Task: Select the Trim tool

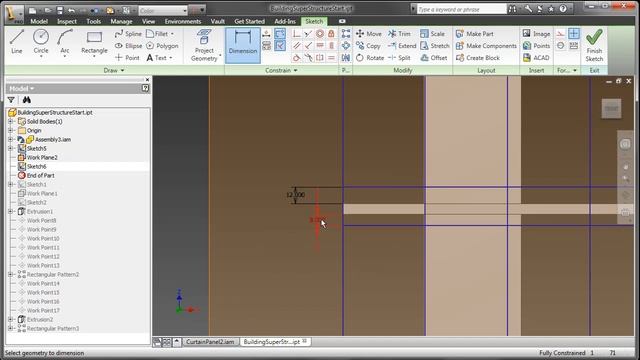Action: point(400,33)
